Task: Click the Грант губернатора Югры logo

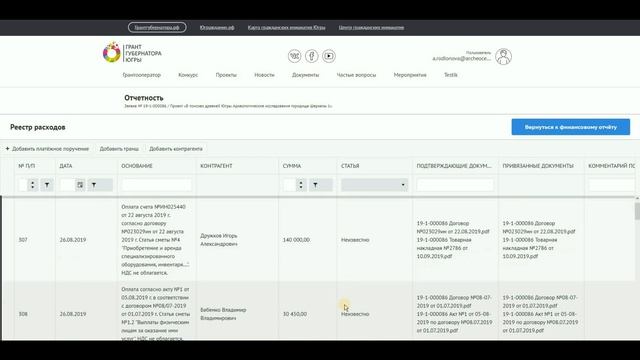Action: [132, 53]
